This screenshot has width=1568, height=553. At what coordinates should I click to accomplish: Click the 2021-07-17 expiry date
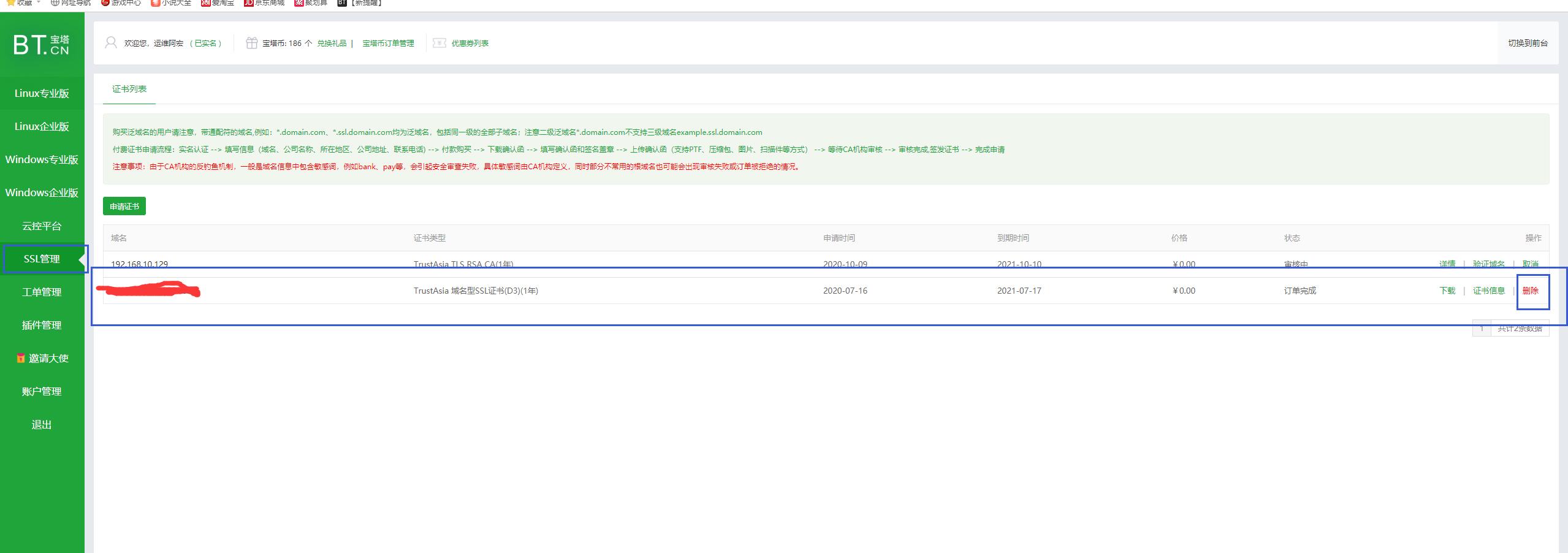click(1019, 291)
